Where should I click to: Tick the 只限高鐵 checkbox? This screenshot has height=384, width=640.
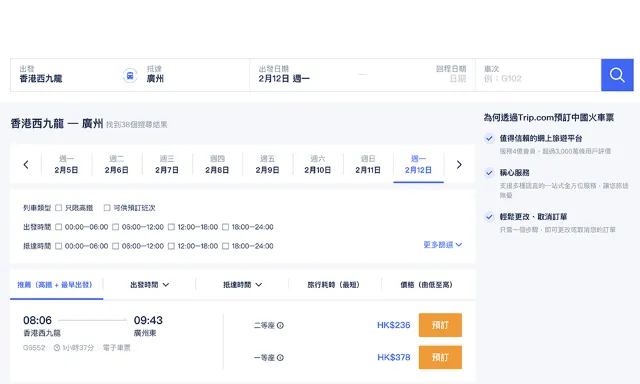[59, 208]
